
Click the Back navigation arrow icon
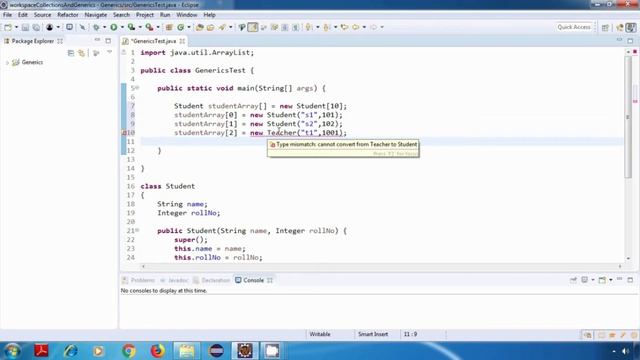(x=356, y=27)
